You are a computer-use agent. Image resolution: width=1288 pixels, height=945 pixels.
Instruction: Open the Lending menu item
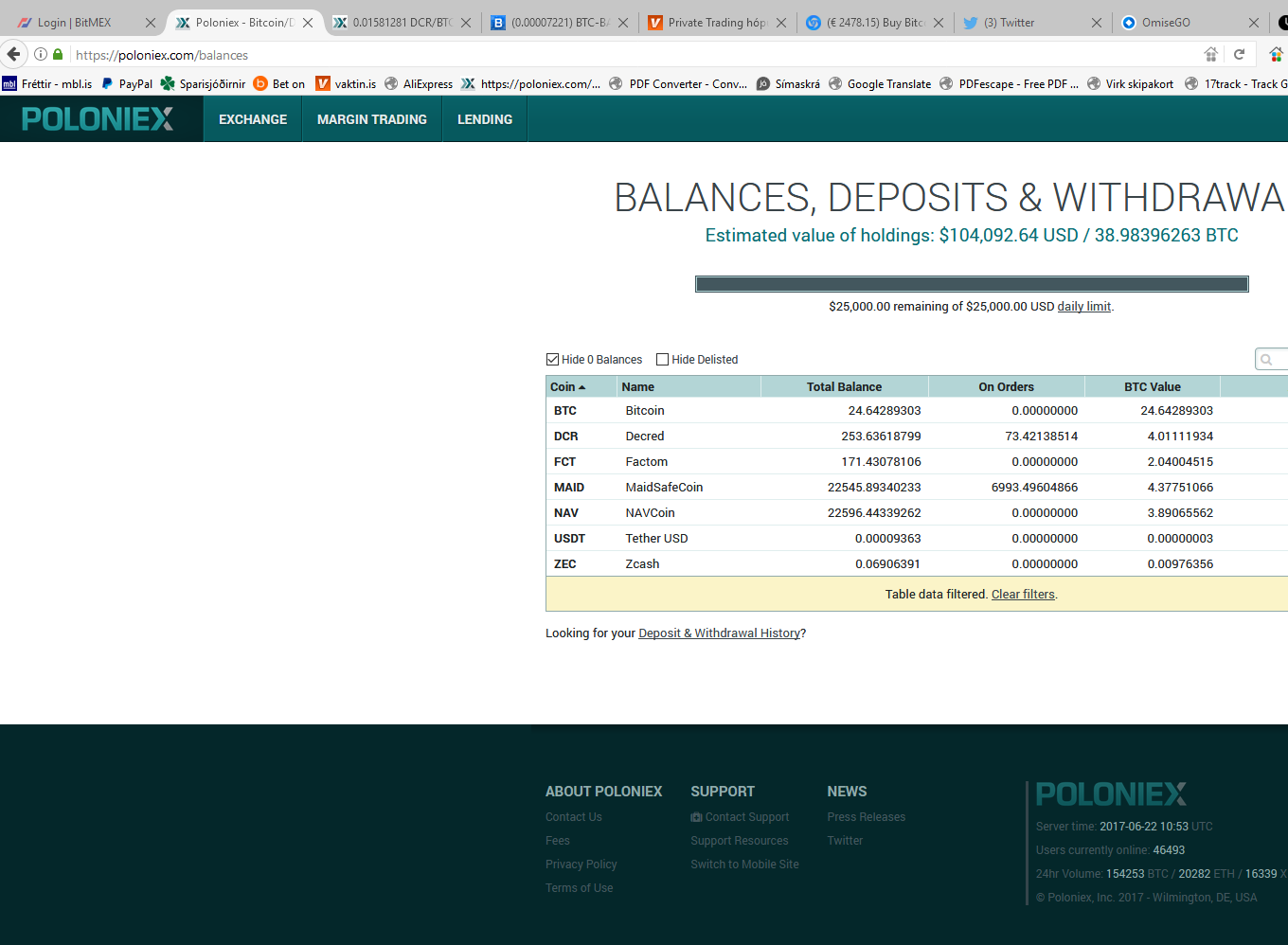point(485,119)
